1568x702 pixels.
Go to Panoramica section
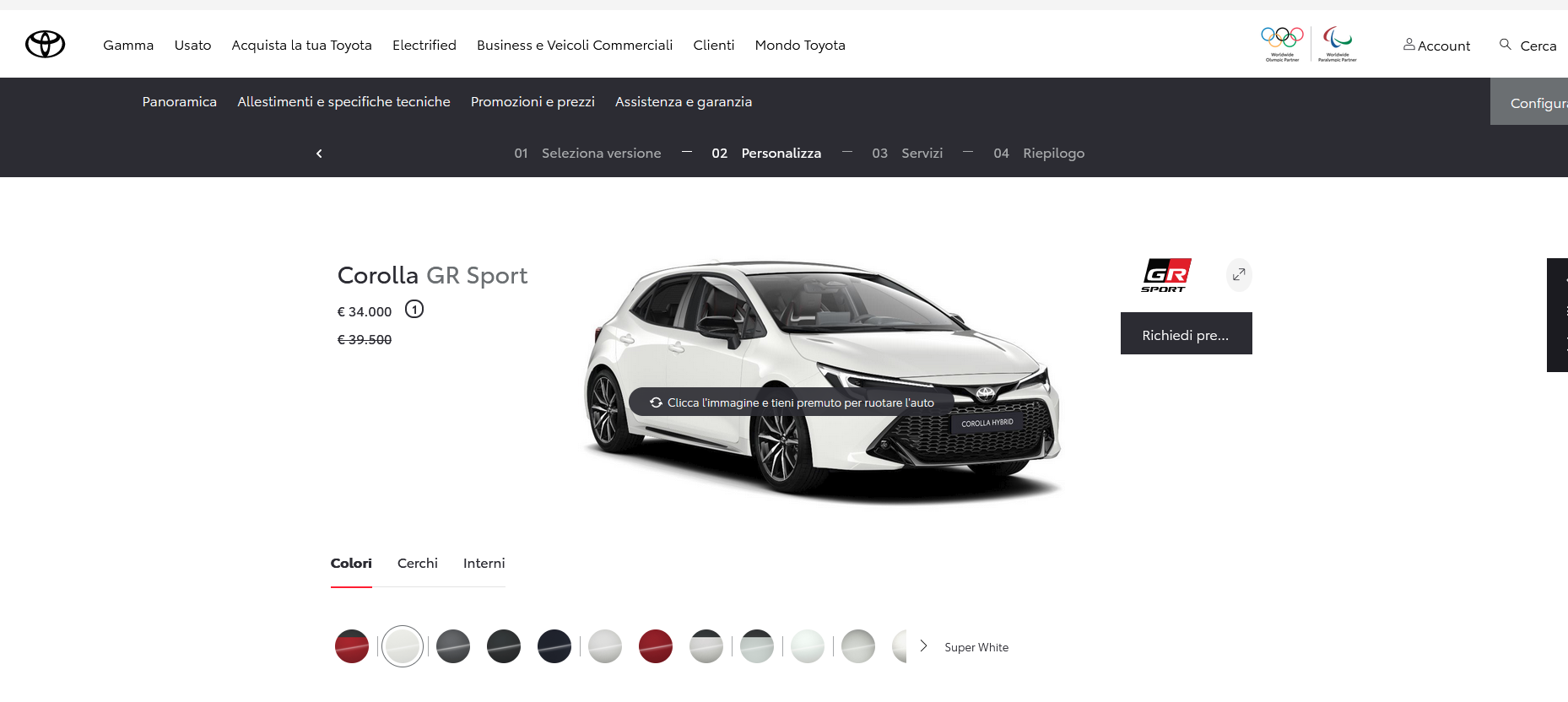point(179,102)
